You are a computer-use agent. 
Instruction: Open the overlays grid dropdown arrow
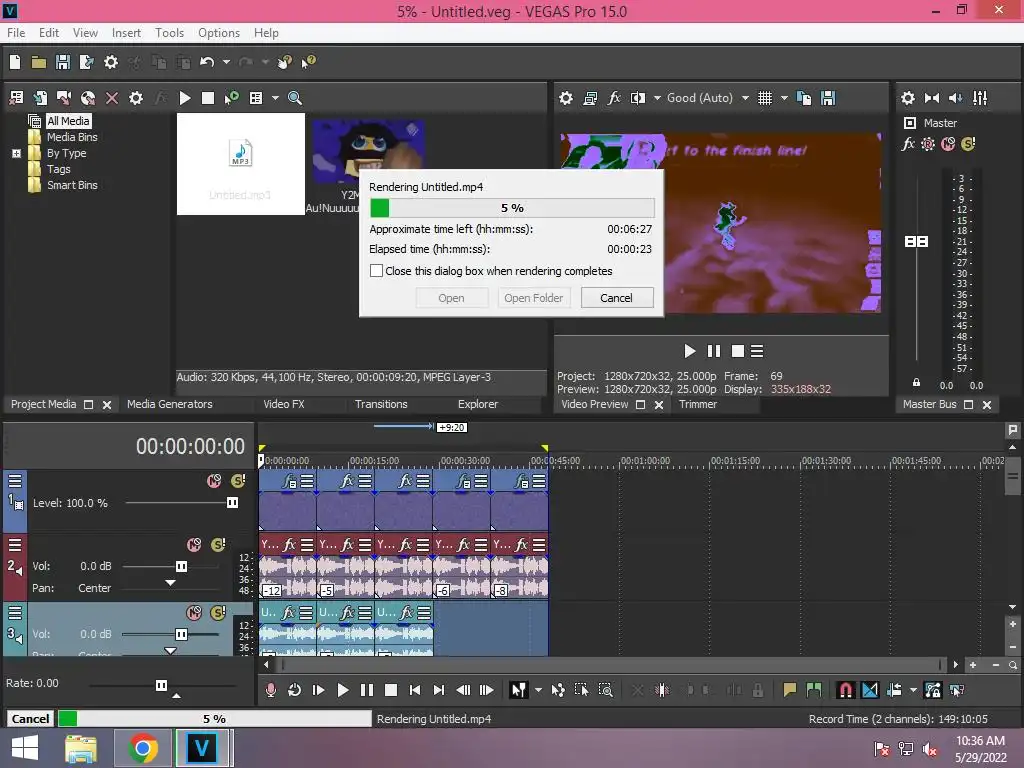click(784, 98)
